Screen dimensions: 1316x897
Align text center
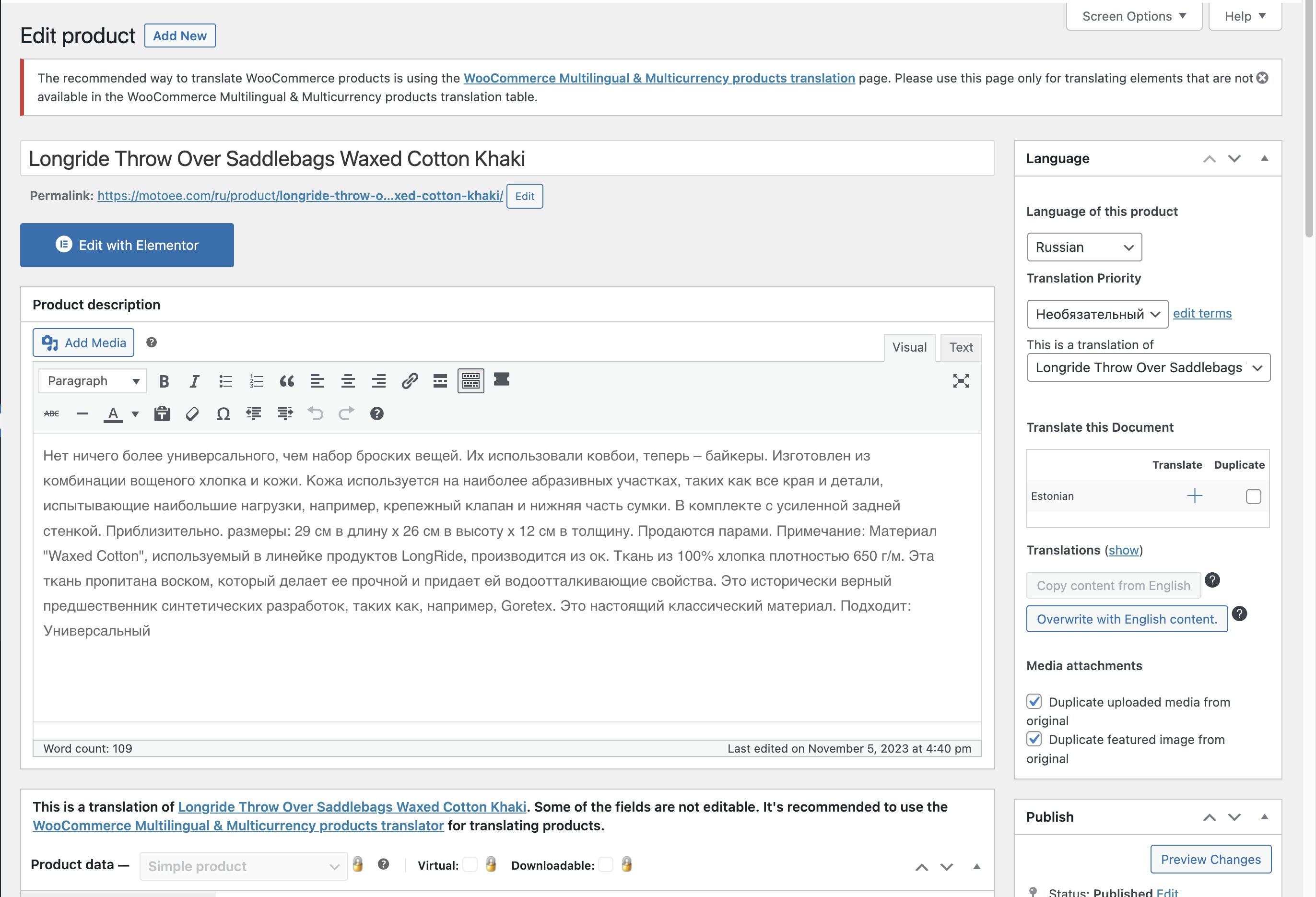click(348, 381)
